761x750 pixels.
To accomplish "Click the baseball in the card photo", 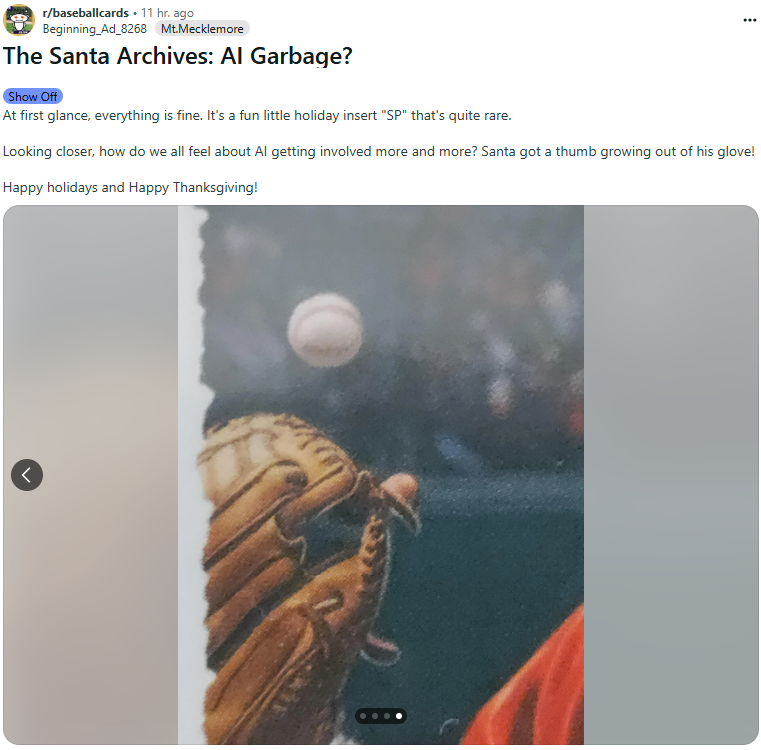I will [x=325, y=330].
